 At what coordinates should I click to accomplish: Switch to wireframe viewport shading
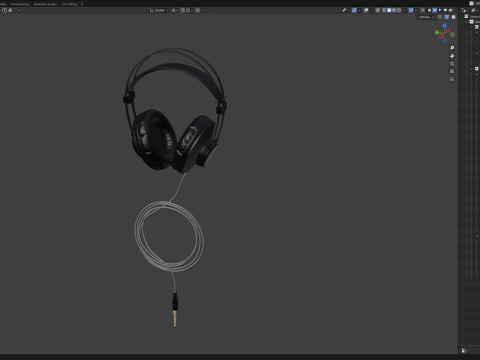[x=384, y=10]
